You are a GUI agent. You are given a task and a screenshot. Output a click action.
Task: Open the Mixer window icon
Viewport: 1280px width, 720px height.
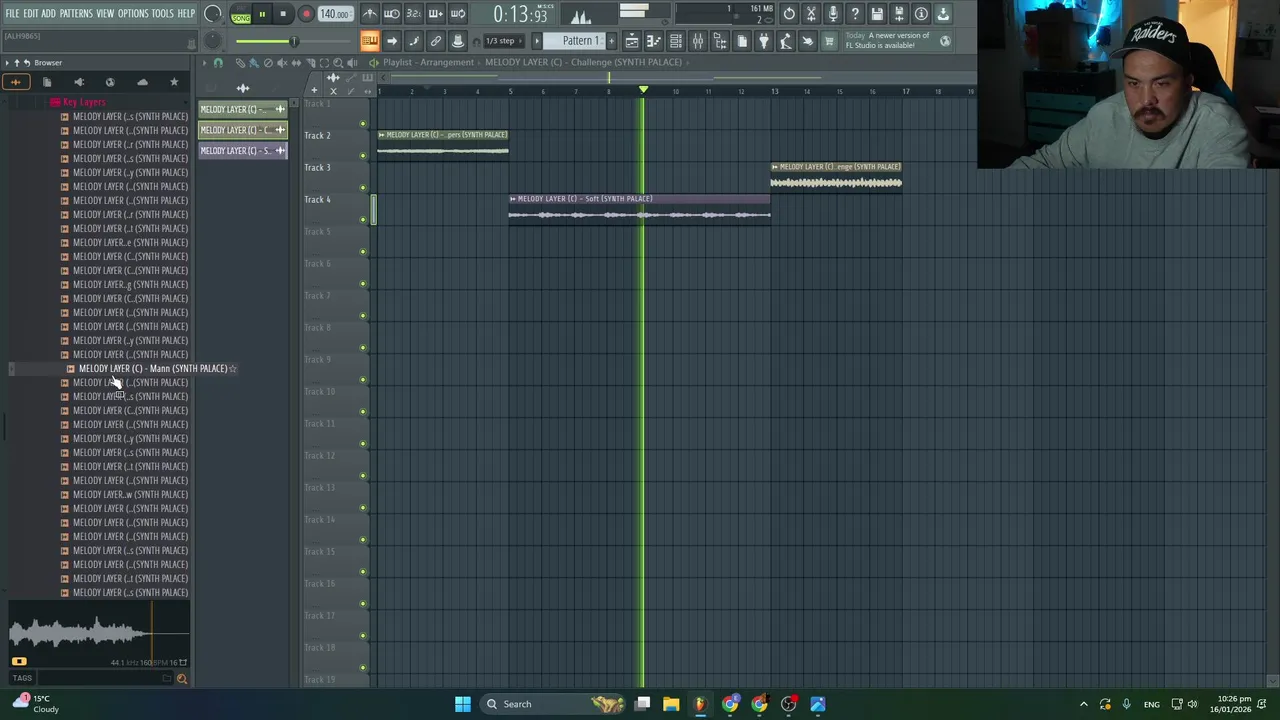(698, 41)
